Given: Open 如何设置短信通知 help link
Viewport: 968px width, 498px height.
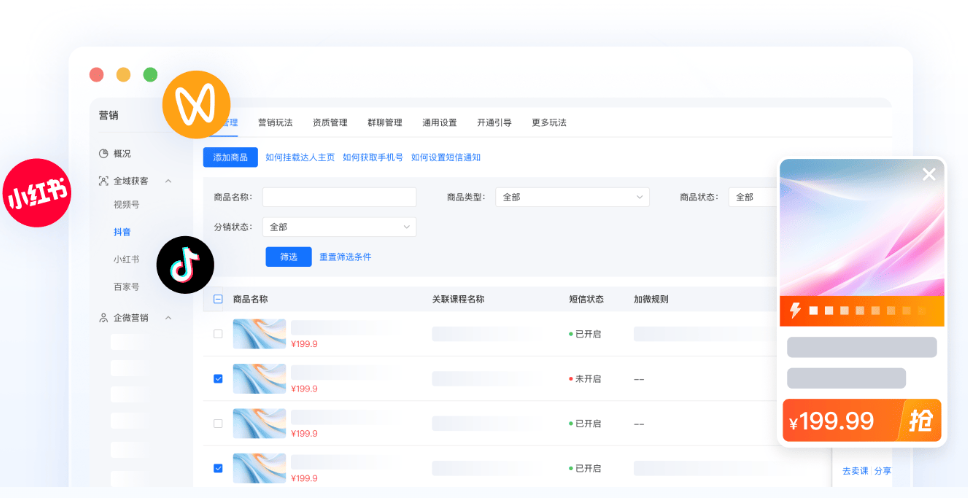Looking at the screenshot, I should click(446, 157).
